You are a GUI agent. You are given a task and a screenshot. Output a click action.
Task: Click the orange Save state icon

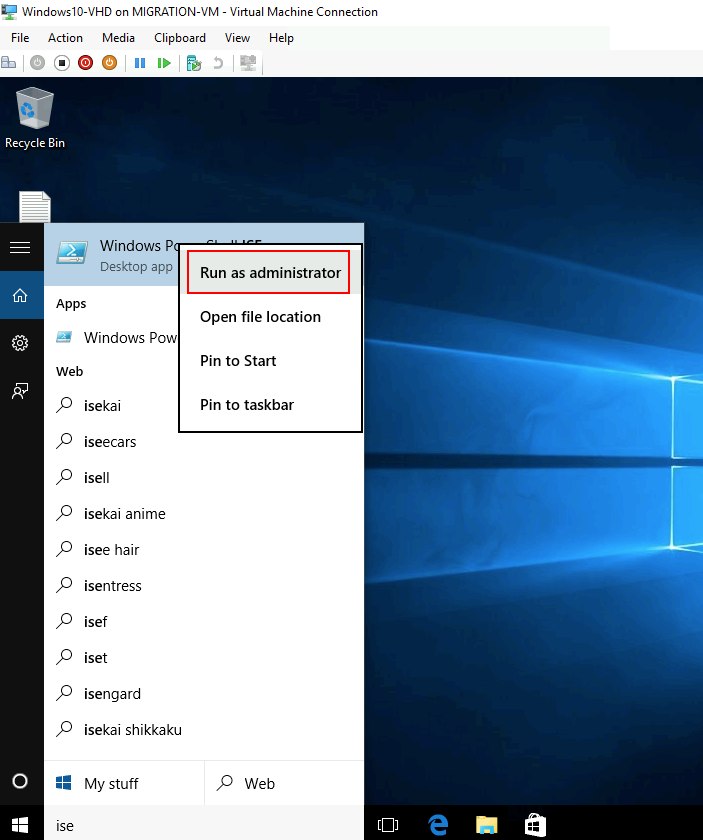(x=109, y=63)
